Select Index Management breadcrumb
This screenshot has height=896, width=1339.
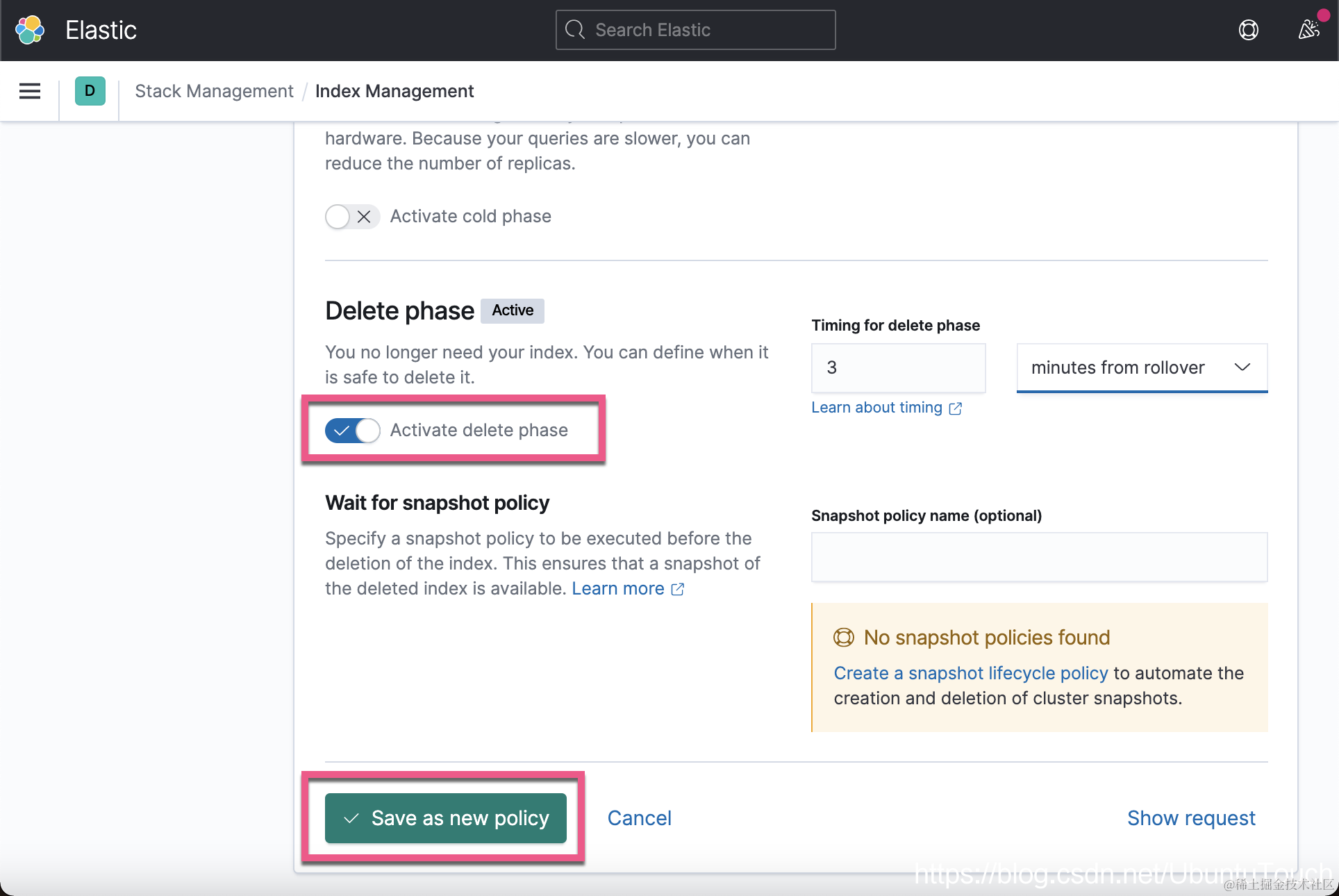(394, 91)
